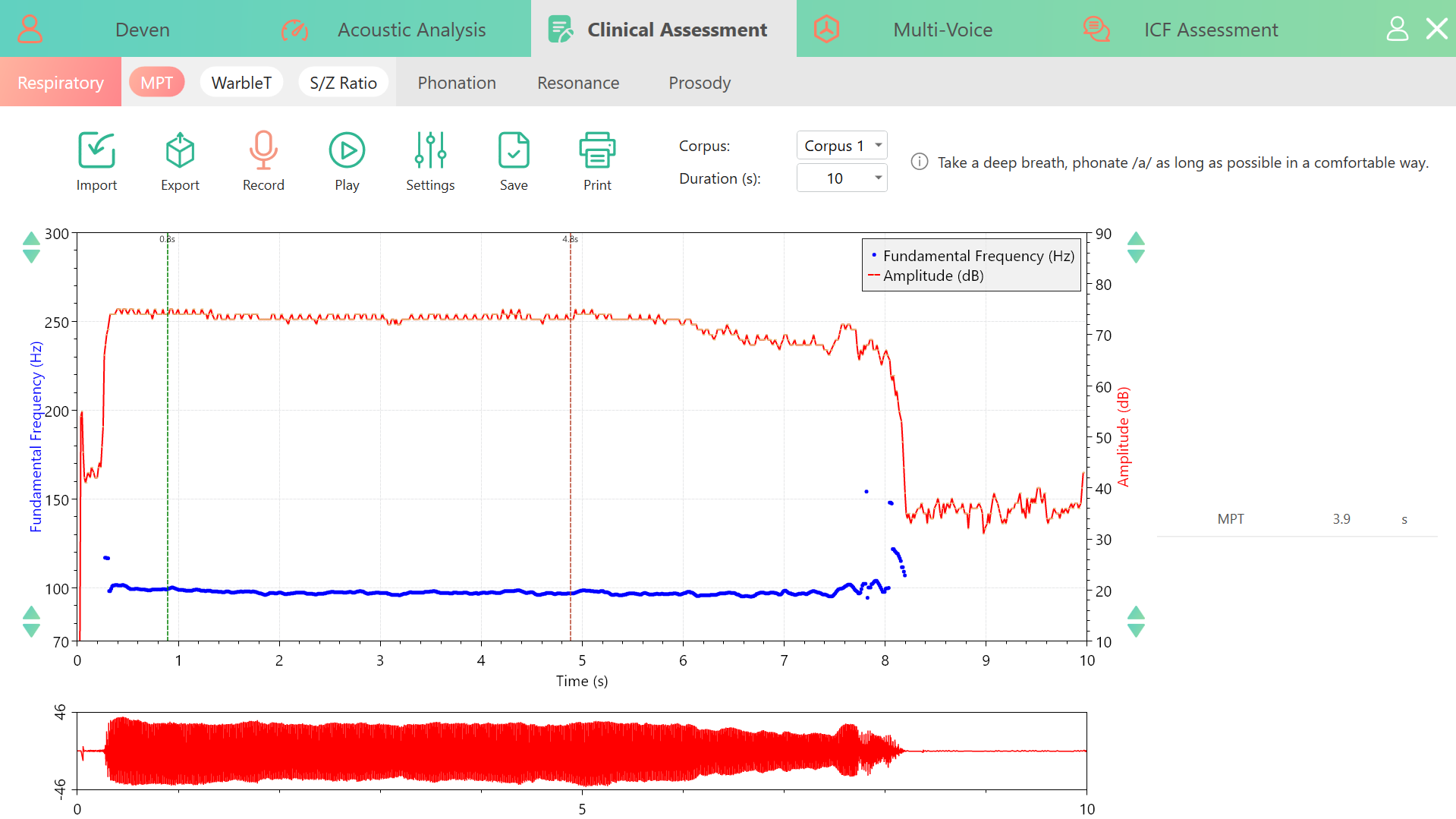Open the Prosody section

click(x=700, y=82)
